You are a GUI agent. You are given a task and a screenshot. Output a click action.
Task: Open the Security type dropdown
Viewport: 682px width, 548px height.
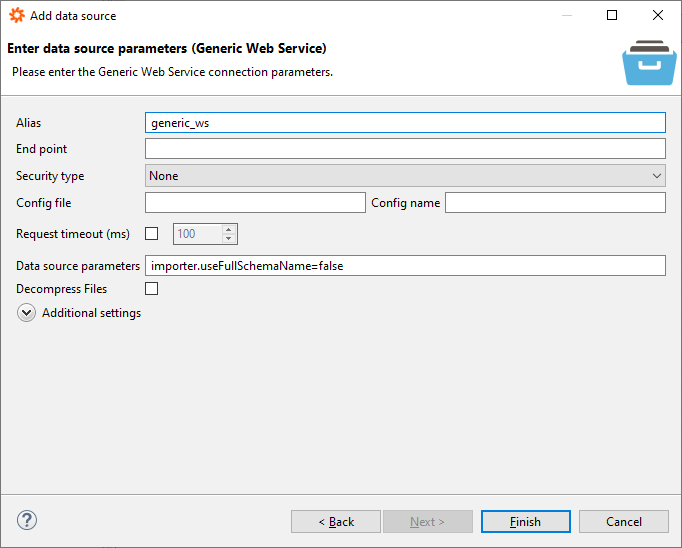point(405,176)
